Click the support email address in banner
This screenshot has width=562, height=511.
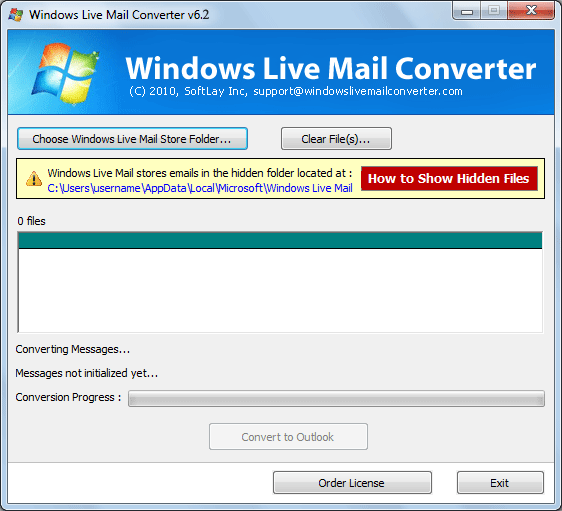pos(358,91)
